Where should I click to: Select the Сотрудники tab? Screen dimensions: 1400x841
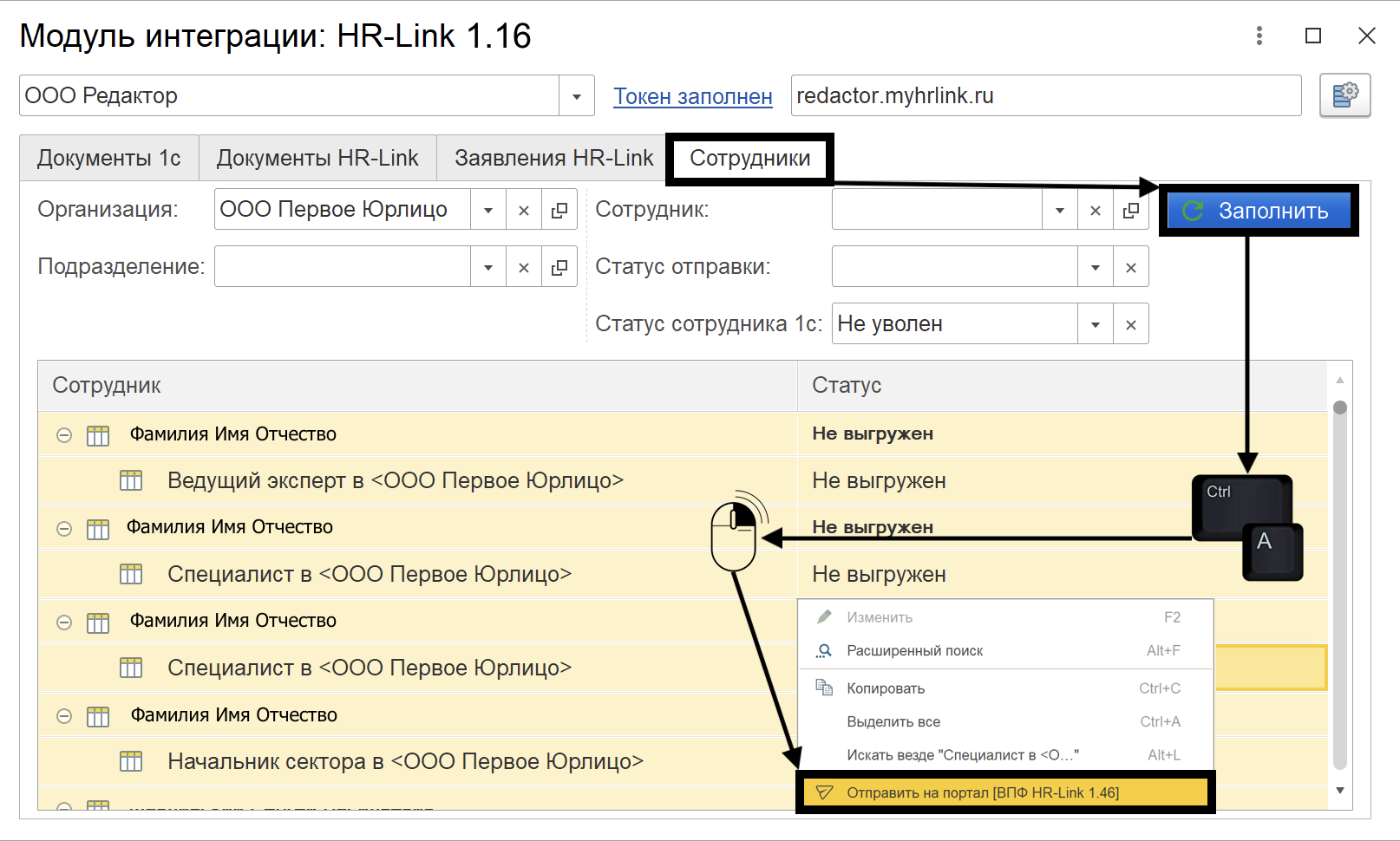pyautogui.click(x=749, y=159)
